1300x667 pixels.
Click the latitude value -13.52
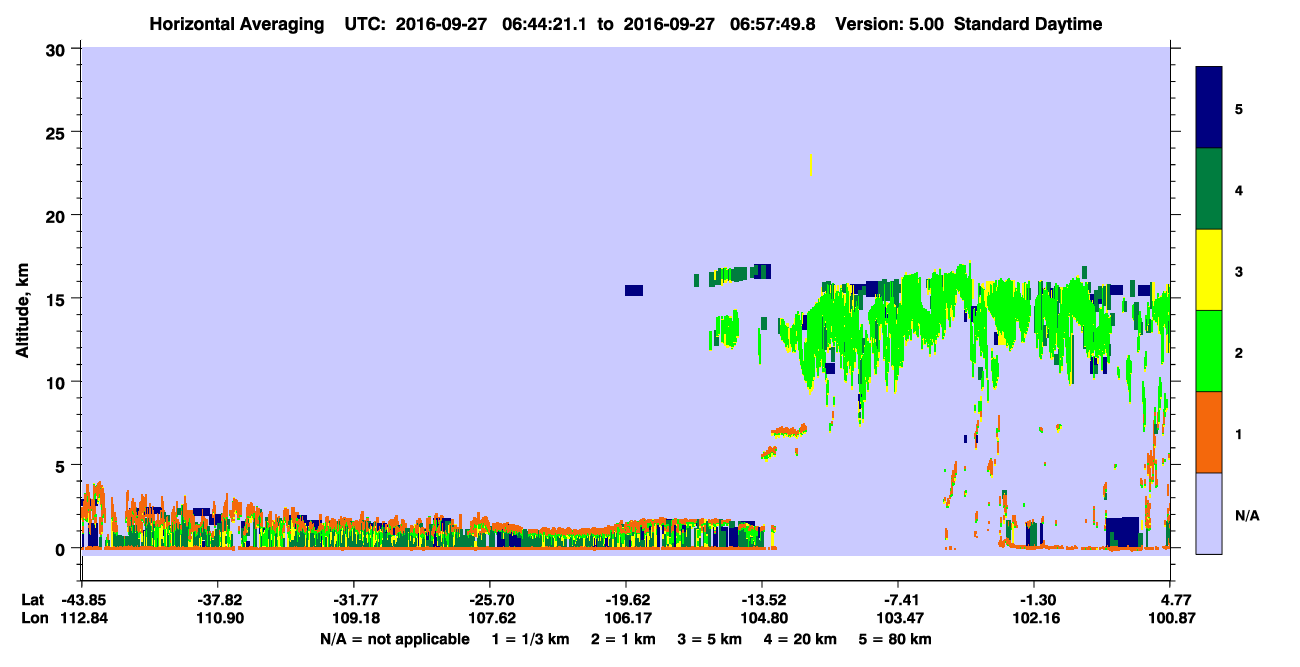coord(762,600)
